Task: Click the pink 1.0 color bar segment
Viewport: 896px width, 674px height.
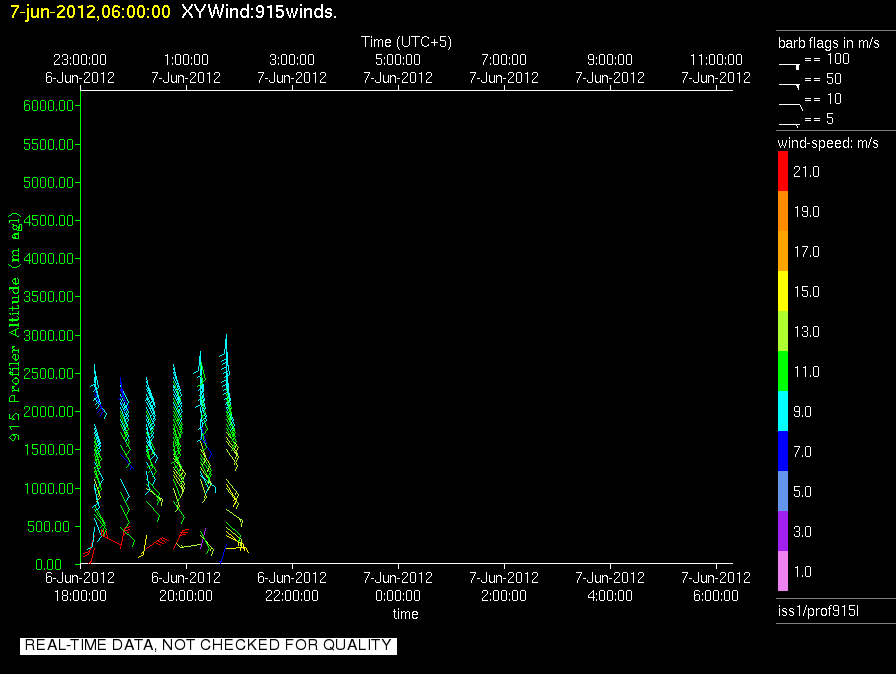Action: (783, 572)
